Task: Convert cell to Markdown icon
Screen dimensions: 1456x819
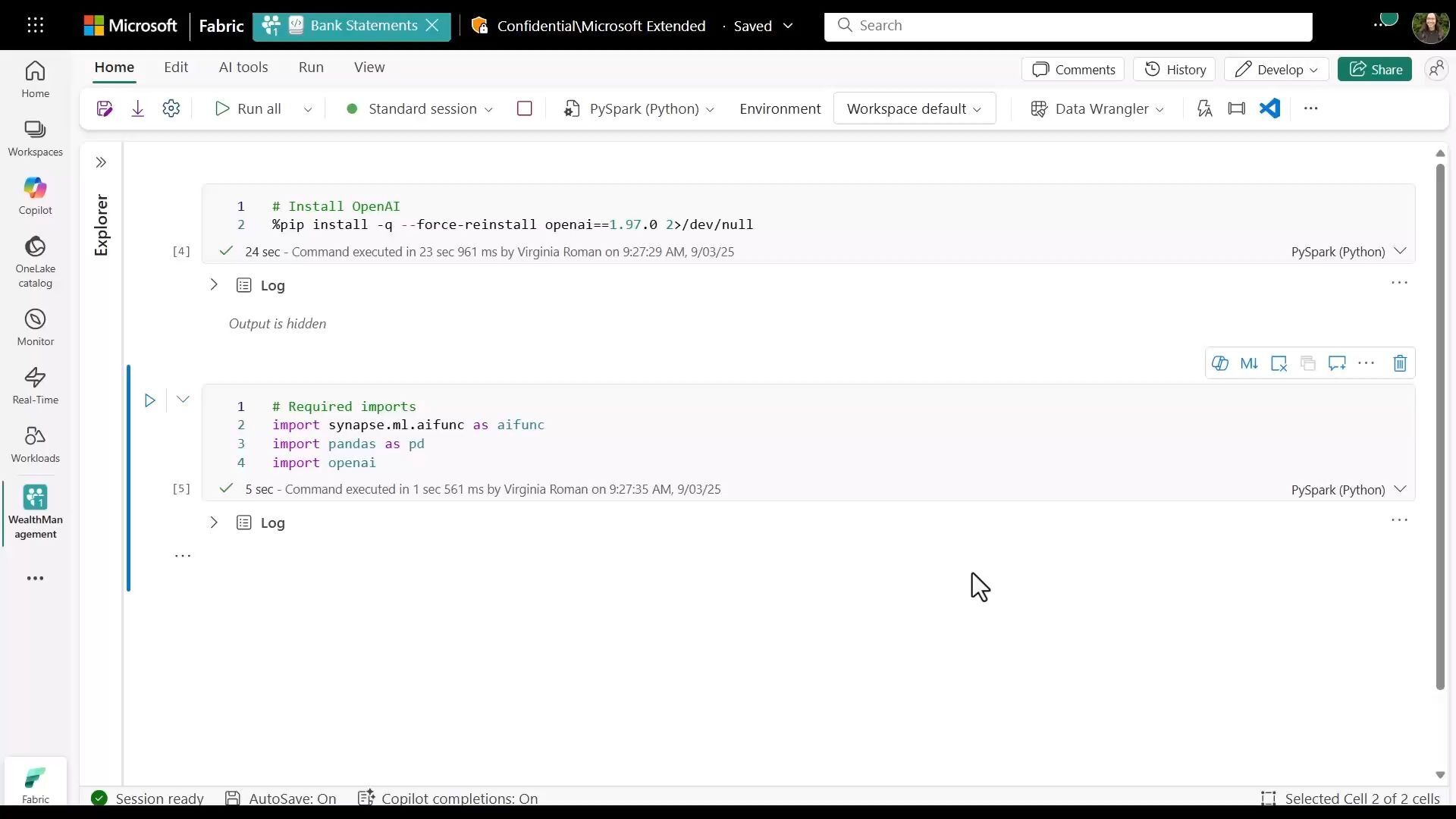Action: (1249, 363)
